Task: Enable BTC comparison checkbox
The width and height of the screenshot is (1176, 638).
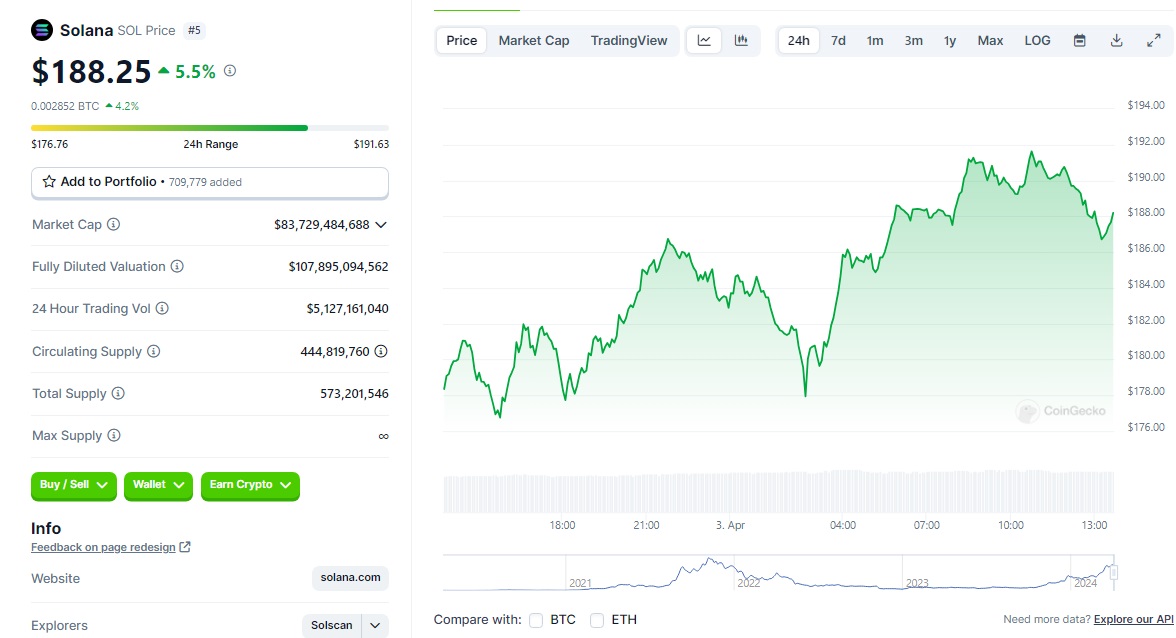Action: pyautogui.click(x=536, y=620)
